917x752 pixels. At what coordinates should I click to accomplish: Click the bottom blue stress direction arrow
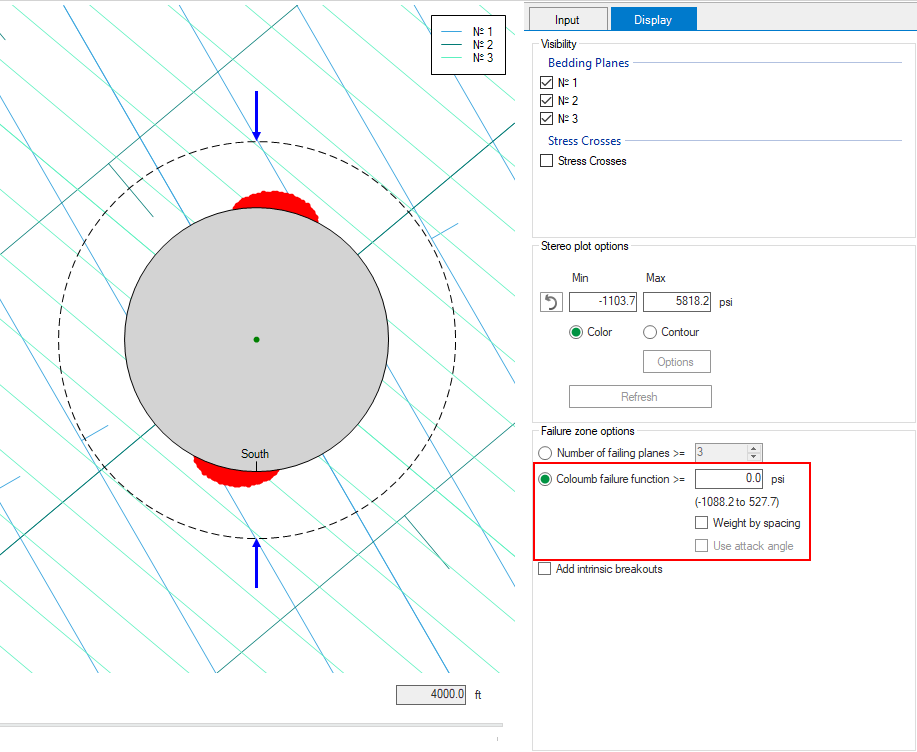coord(257,563)
